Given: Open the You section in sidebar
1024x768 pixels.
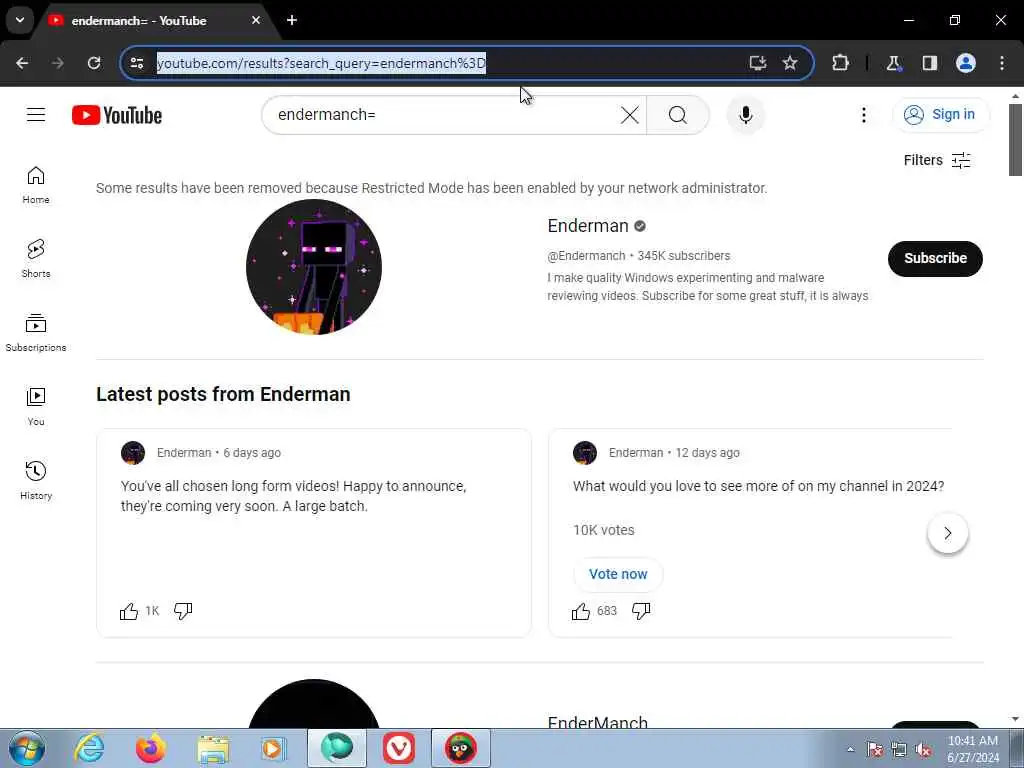Looking at the screenshot, I should pos(36,406).
